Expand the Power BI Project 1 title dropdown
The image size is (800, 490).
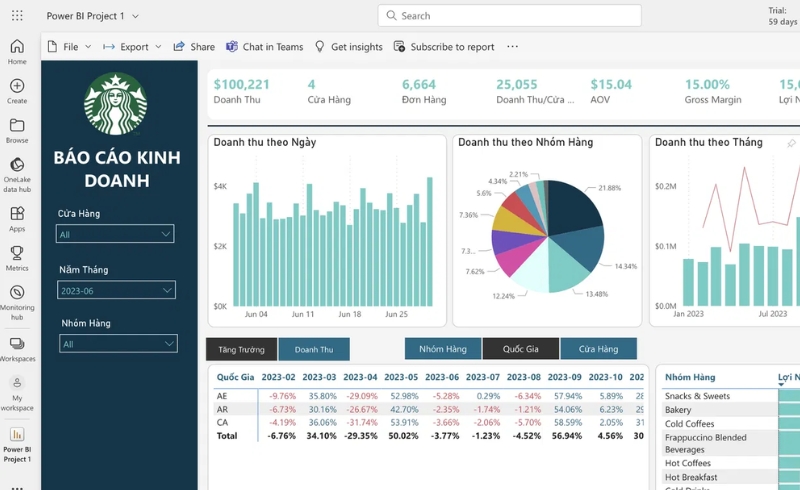pyautogui.click(x=135, y=16)
